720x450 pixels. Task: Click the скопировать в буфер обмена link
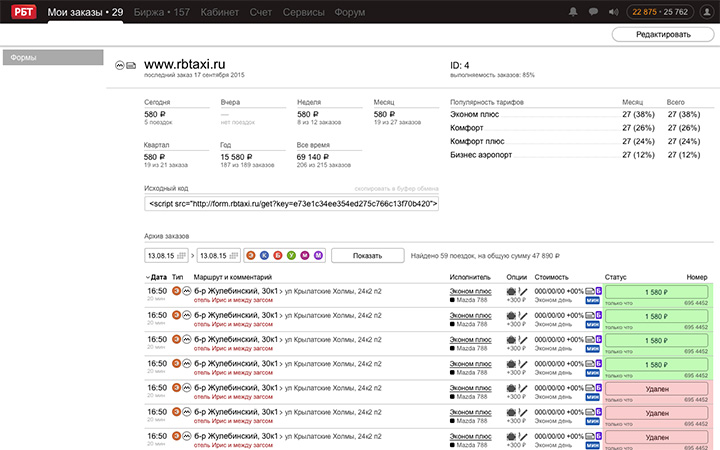coord(396,188)
